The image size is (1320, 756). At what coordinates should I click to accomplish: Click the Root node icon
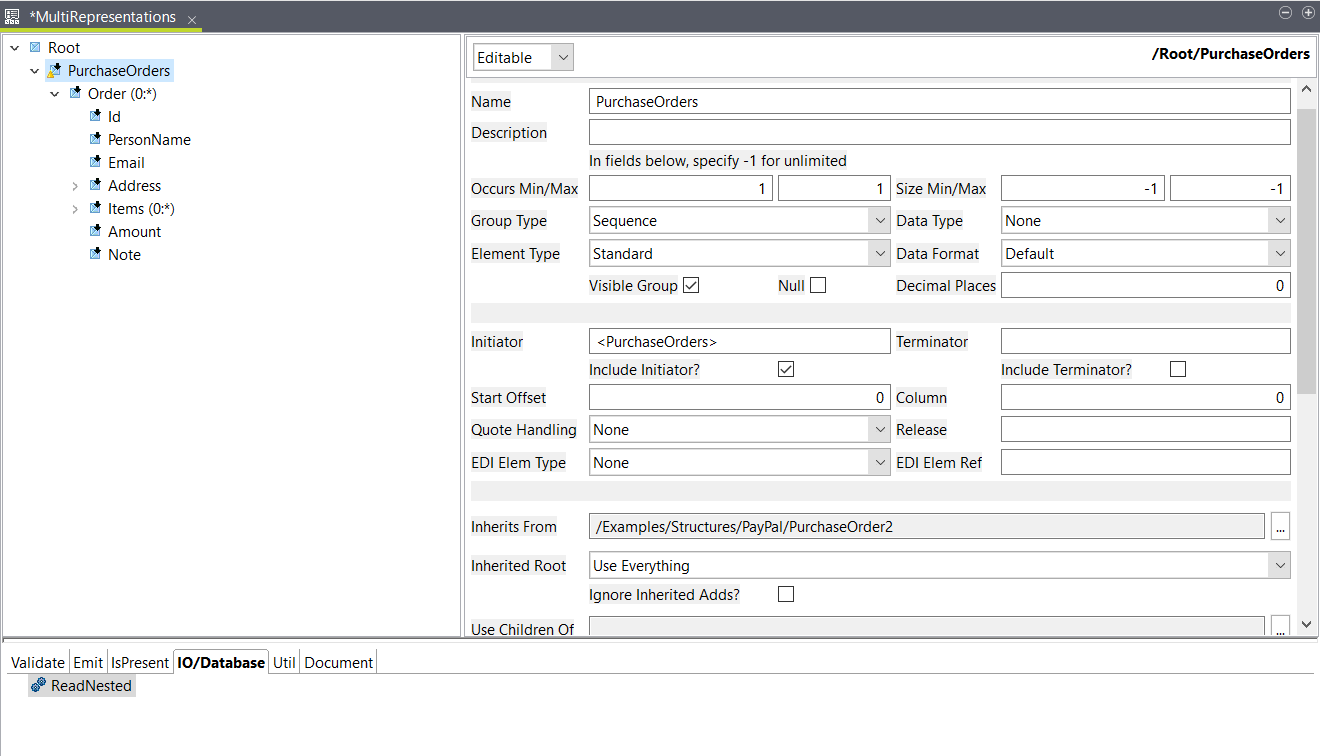click(35, 47)
